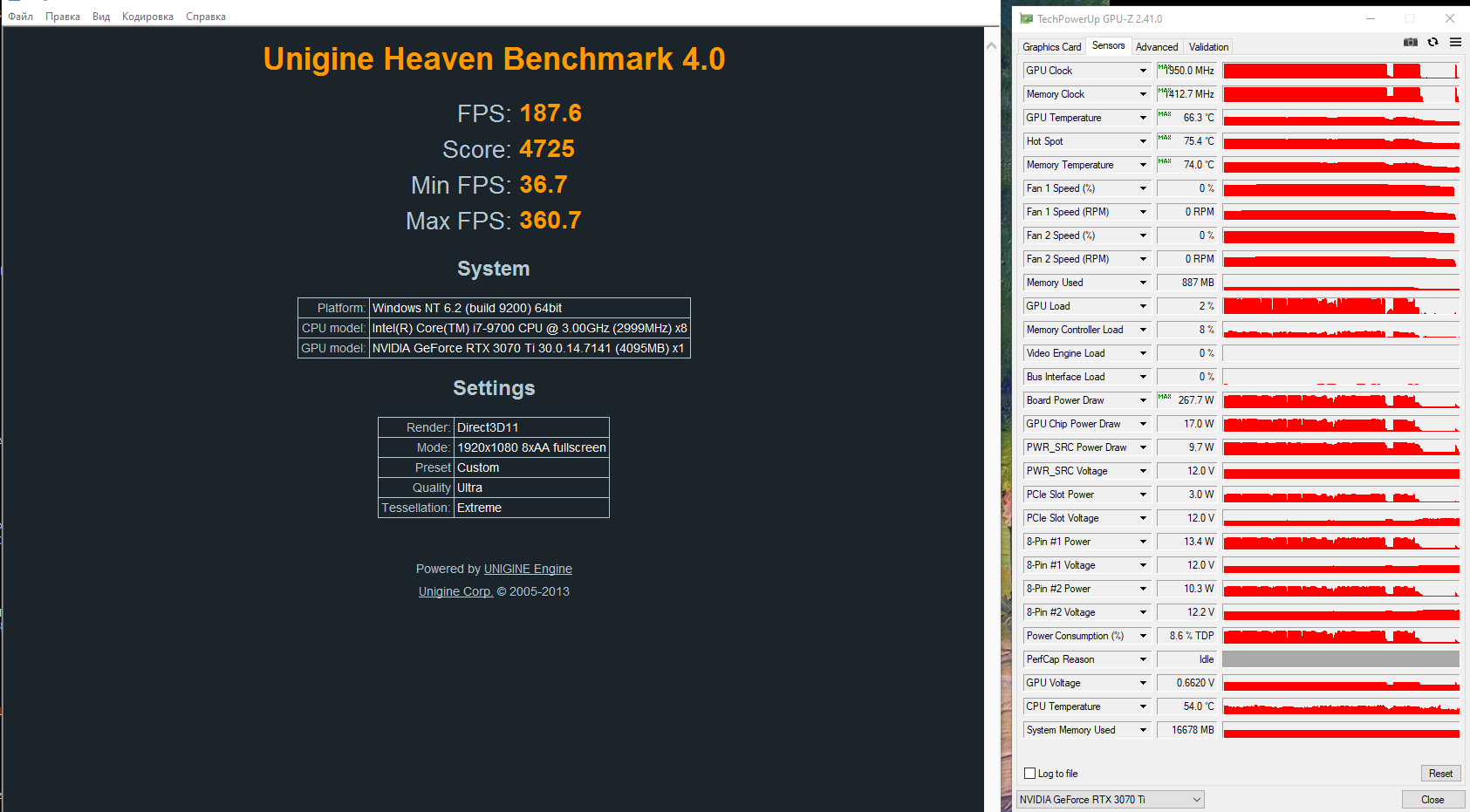This screenshot has width=1470, height=812.
Task: Expand the Fan 2 Speed (%) dropdown
Action: click(x=1143, y=235)
